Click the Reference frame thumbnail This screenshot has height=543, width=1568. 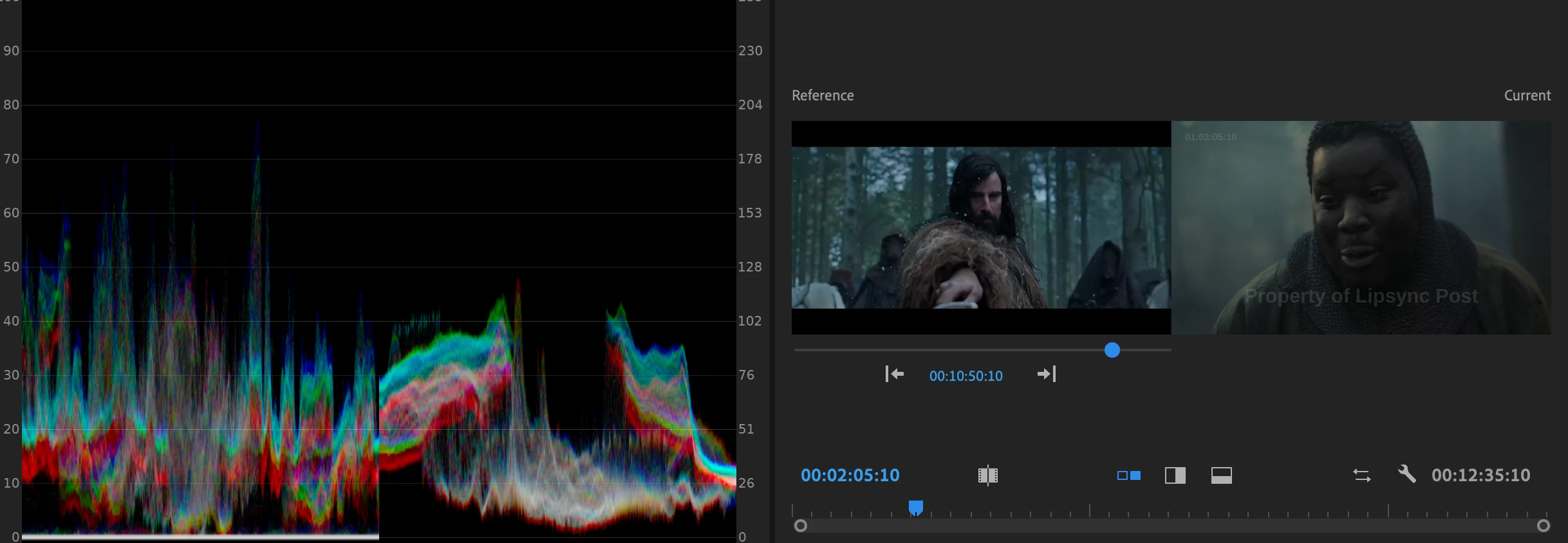(x=981, y=228)
